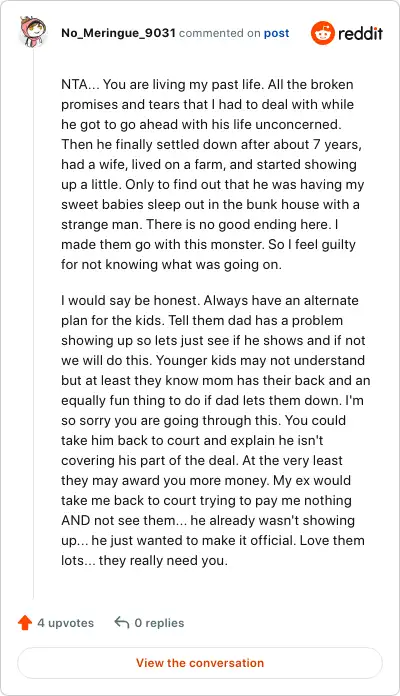Open the "0 replies" label

159,623
